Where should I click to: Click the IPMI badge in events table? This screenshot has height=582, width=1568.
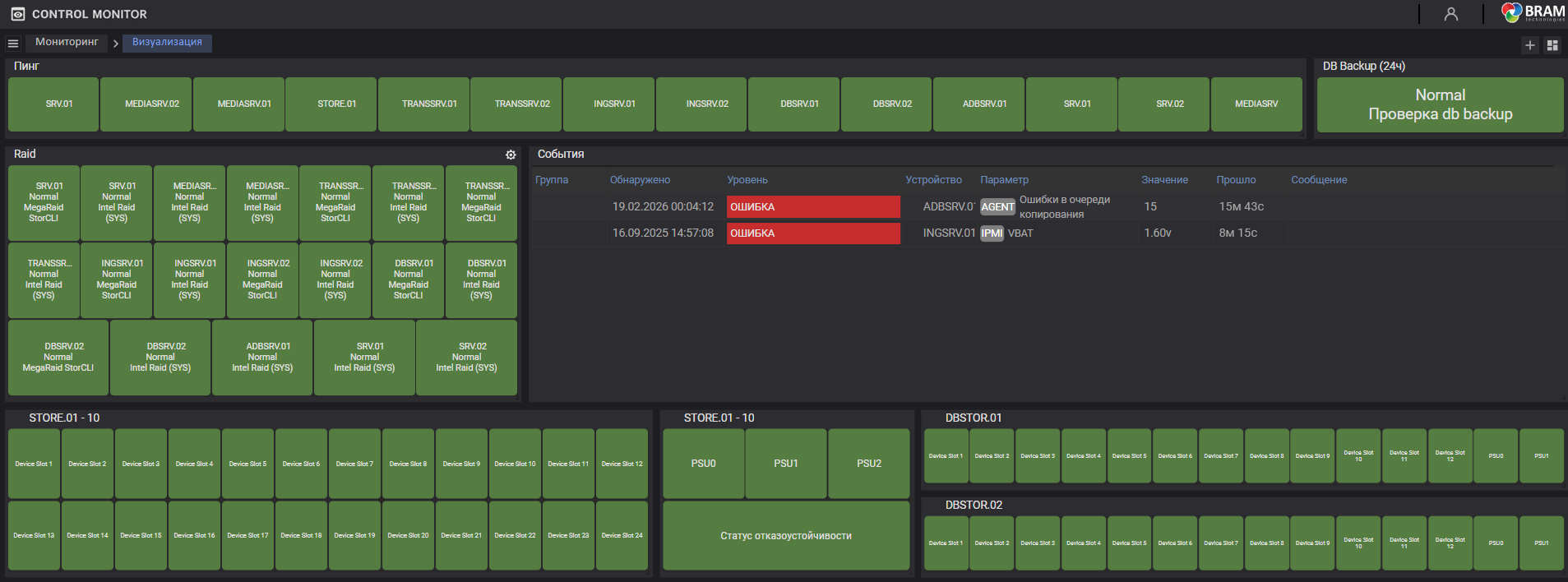click(x=992, y=233)
